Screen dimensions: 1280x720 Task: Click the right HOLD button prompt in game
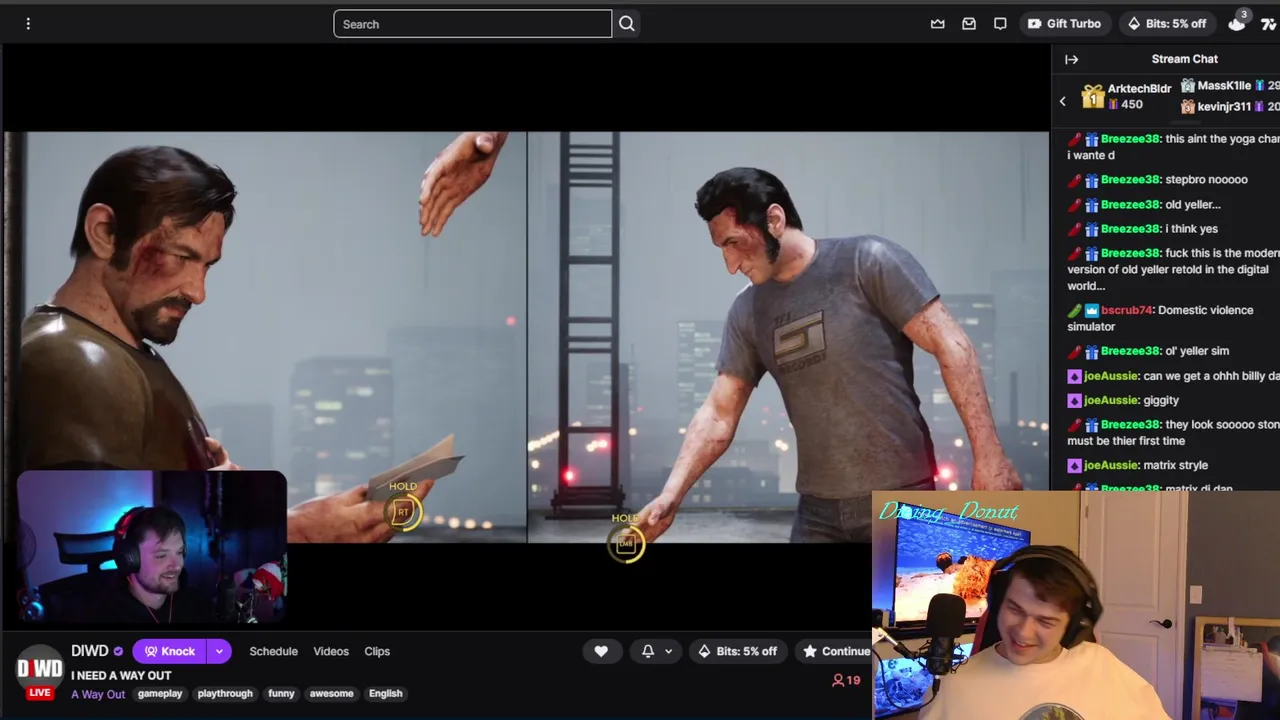point(626,537)
